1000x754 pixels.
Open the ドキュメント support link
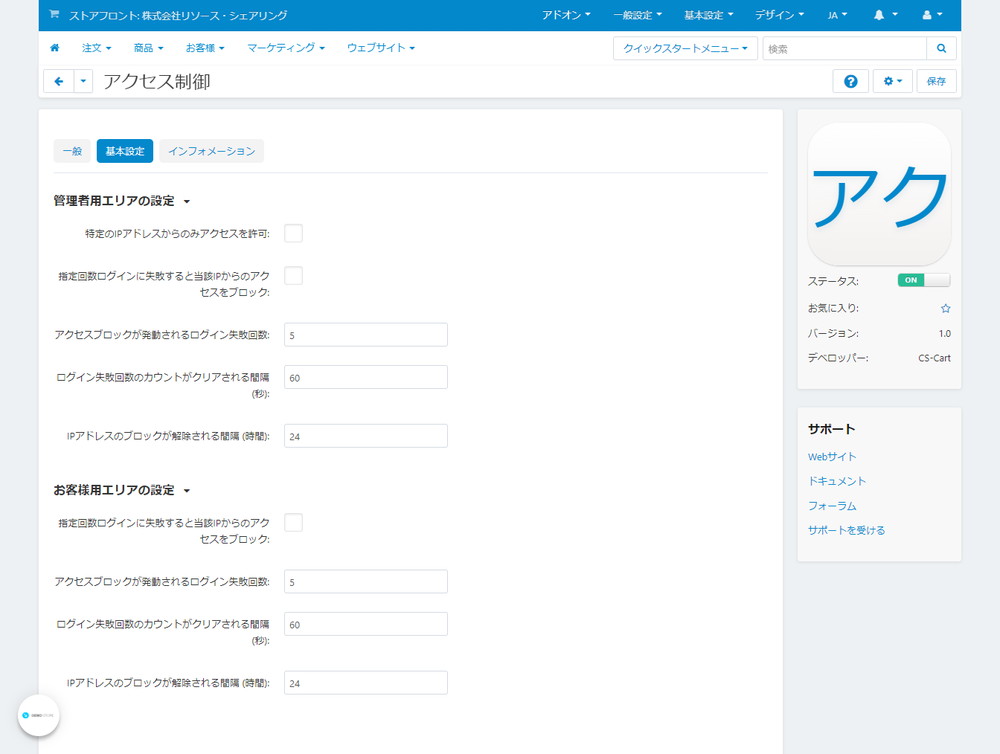(837, 481)
